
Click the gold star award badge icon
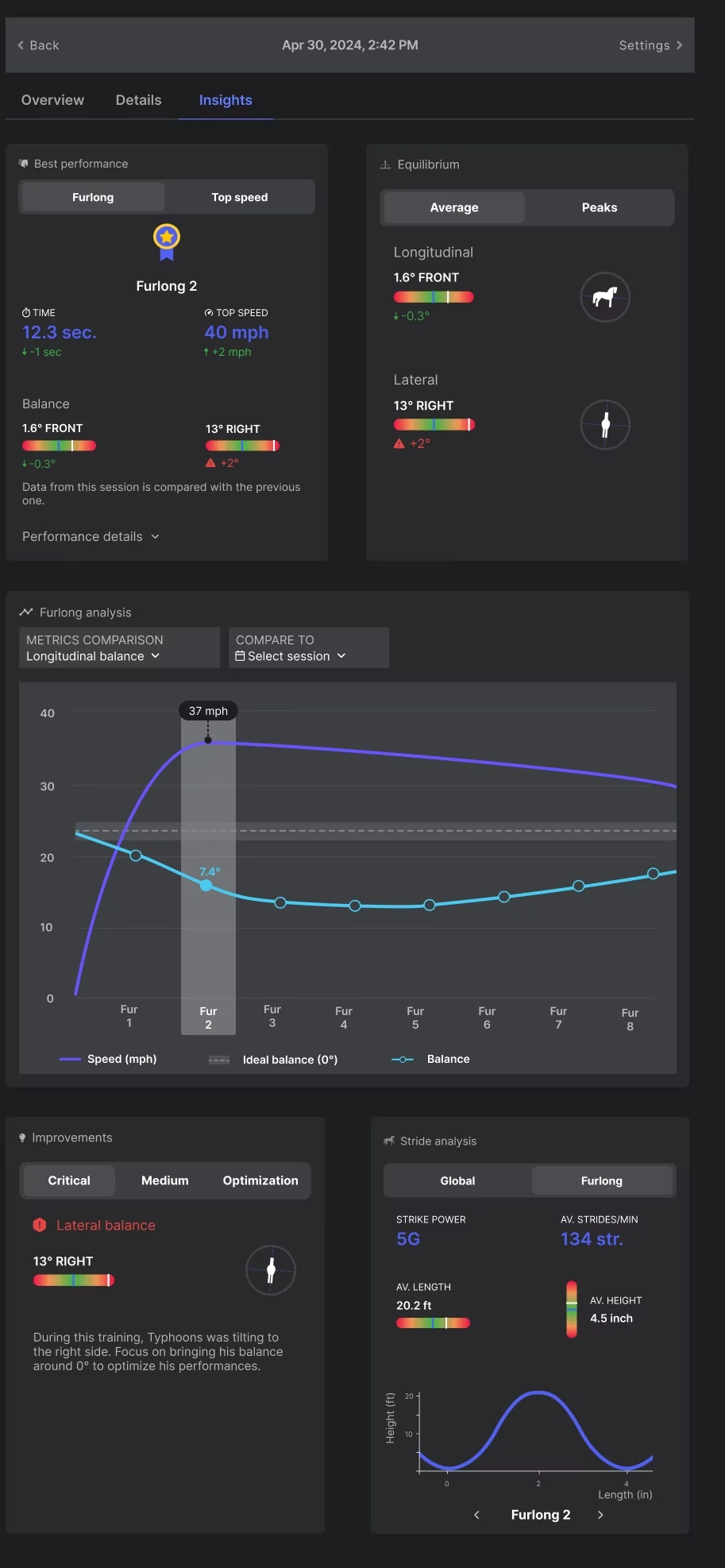click(167, 242)
